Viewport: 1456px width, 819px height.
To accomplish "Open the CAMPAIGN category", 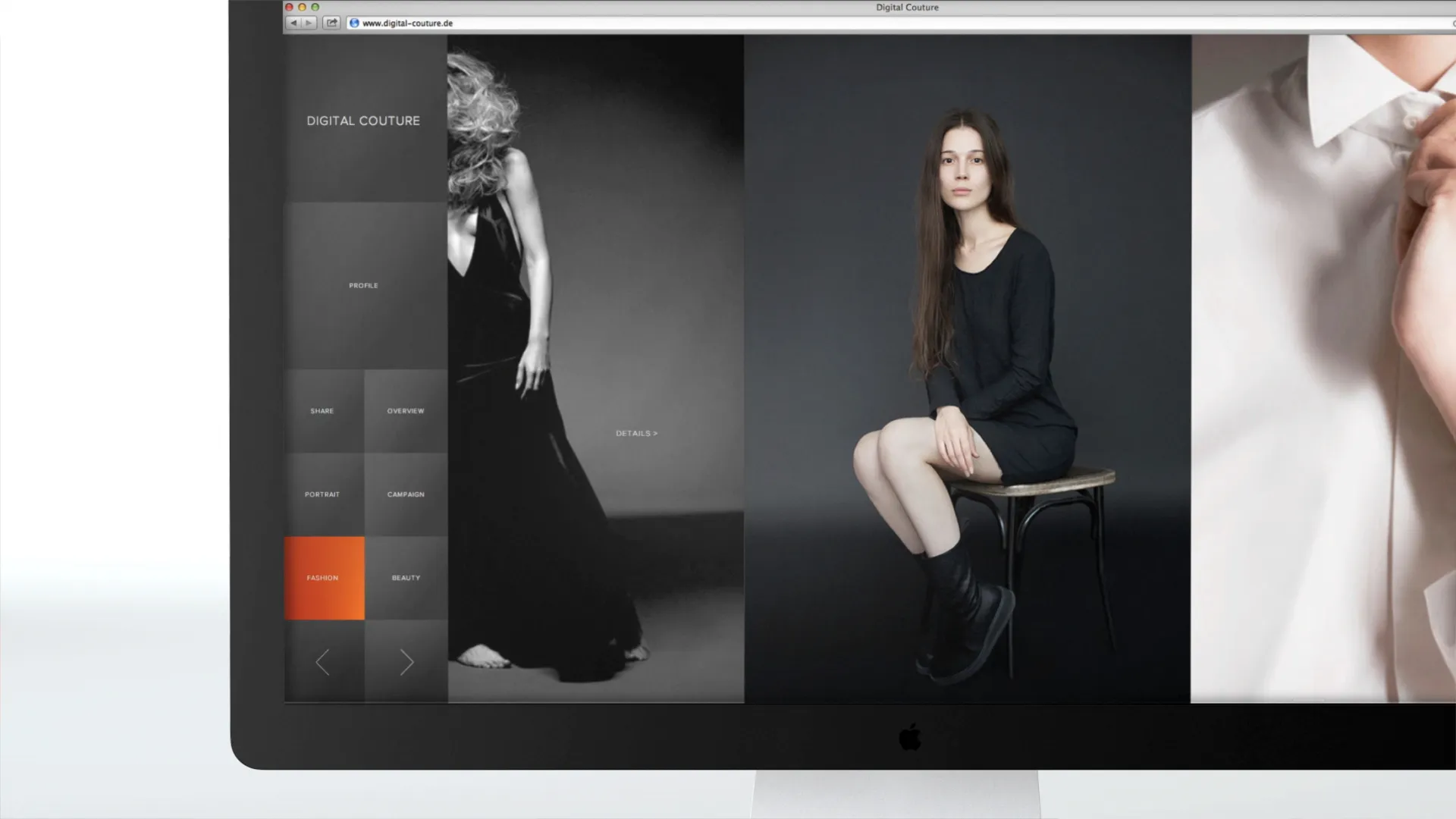I will [406, 494].
